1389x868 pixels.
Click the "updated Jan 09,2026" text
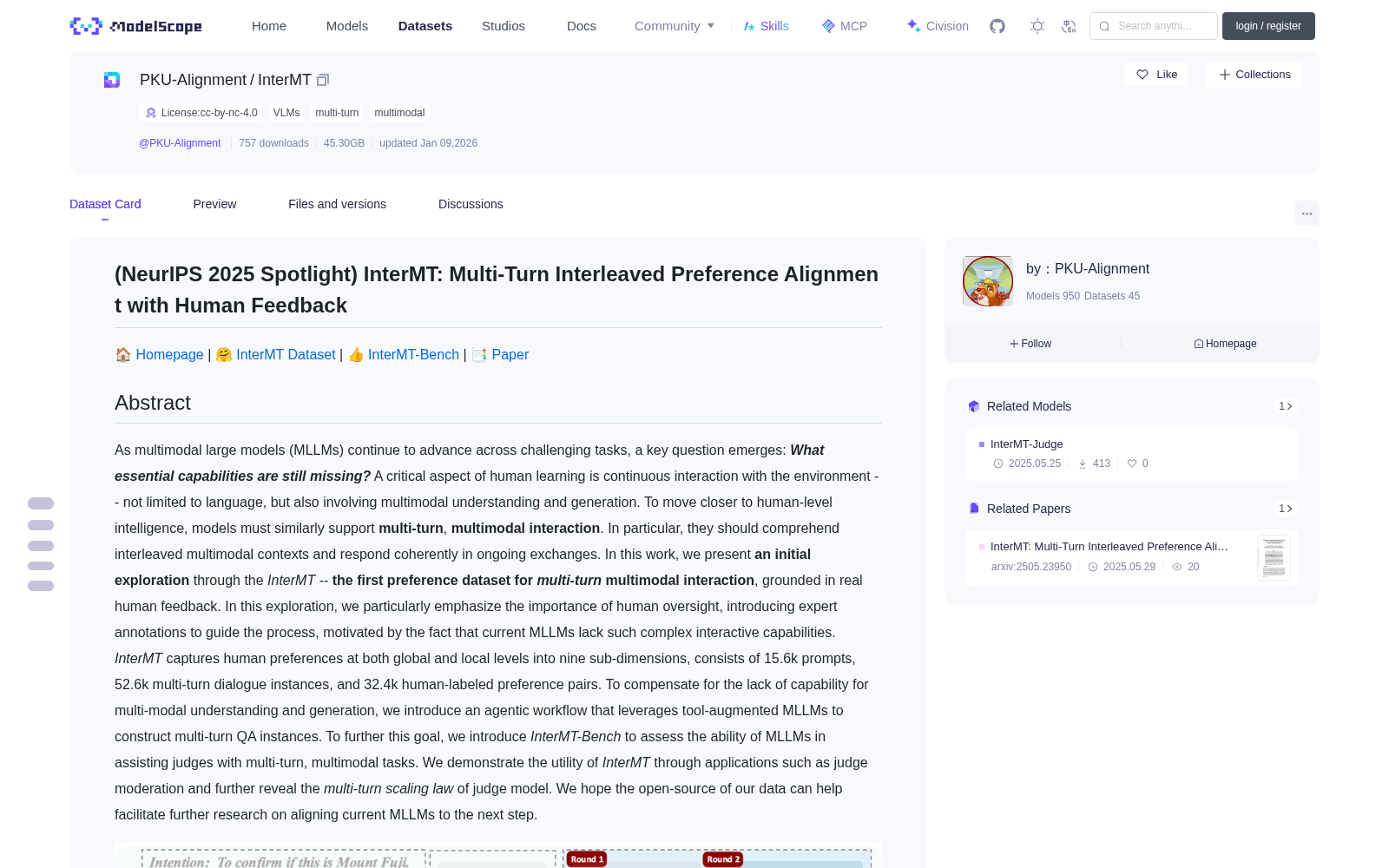[x=428, y=143]
